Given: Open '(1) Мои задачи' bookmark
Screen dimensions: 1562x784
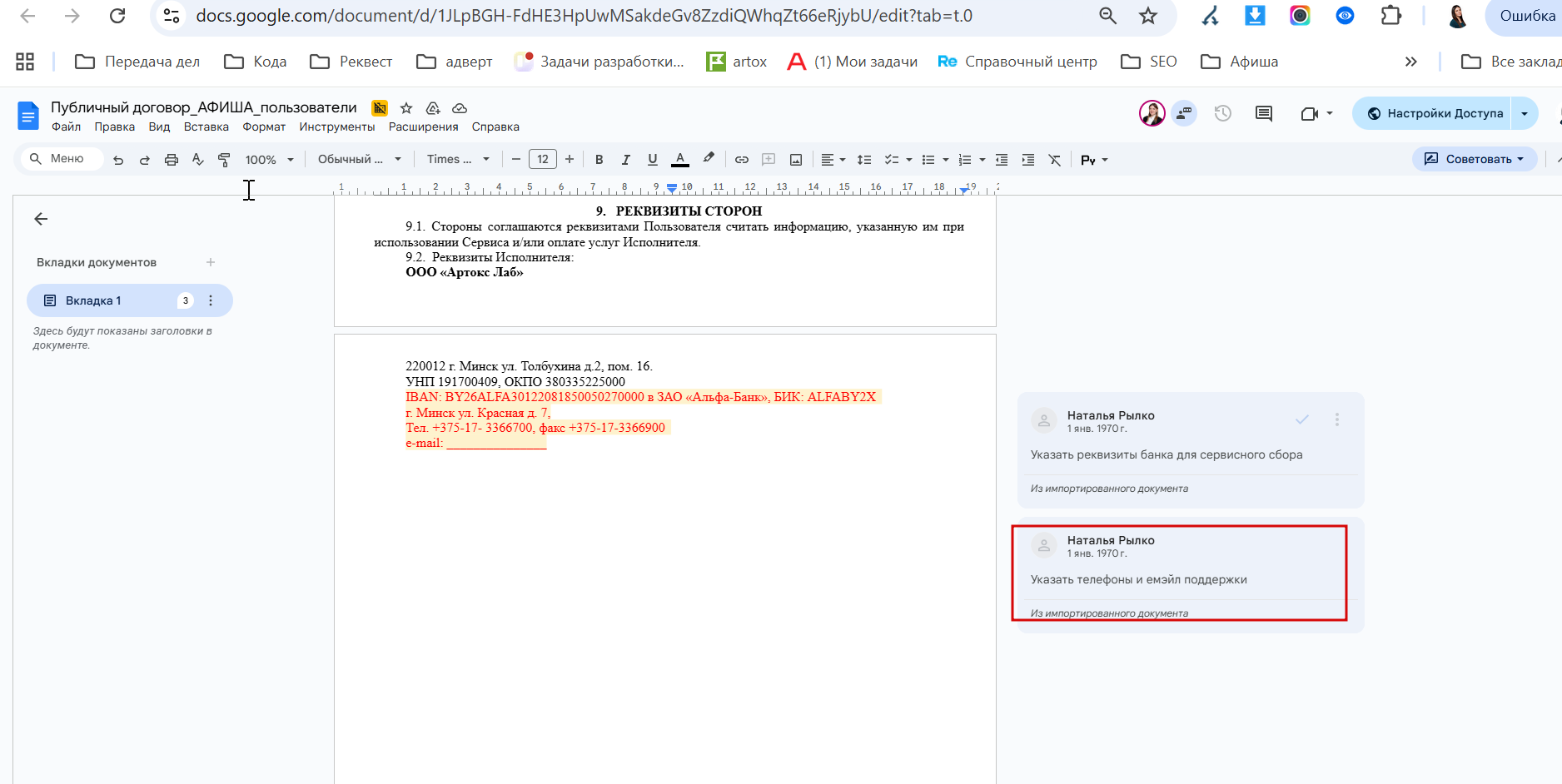Looking at the screenshot, I should [853, 62].
